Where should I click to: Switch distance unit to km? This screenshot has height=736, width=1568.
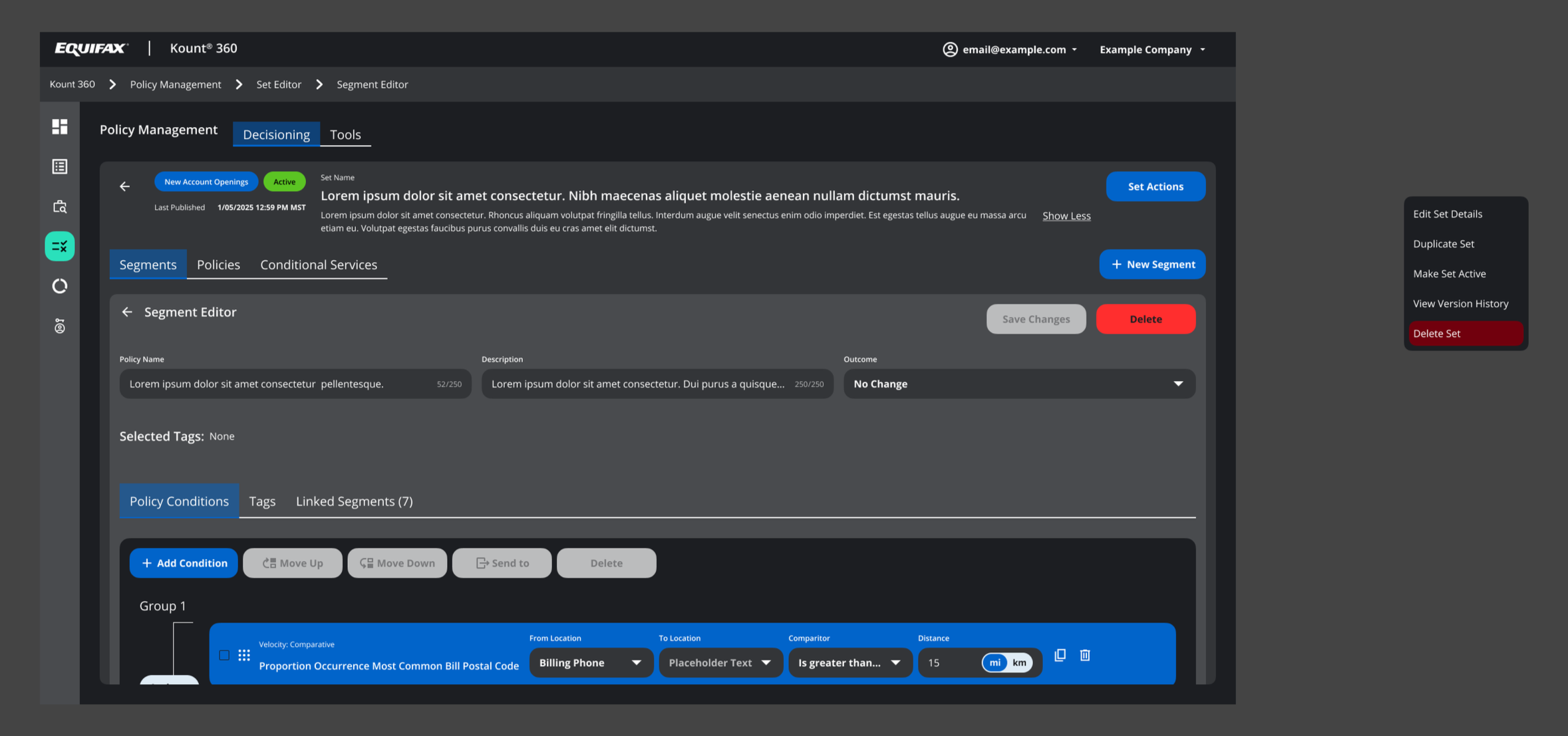coord(1019,663)
